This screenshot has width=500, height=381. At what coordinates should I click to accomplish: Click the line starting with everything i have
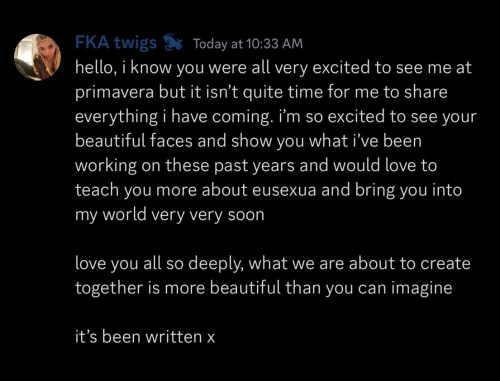(x=276, y=117)
